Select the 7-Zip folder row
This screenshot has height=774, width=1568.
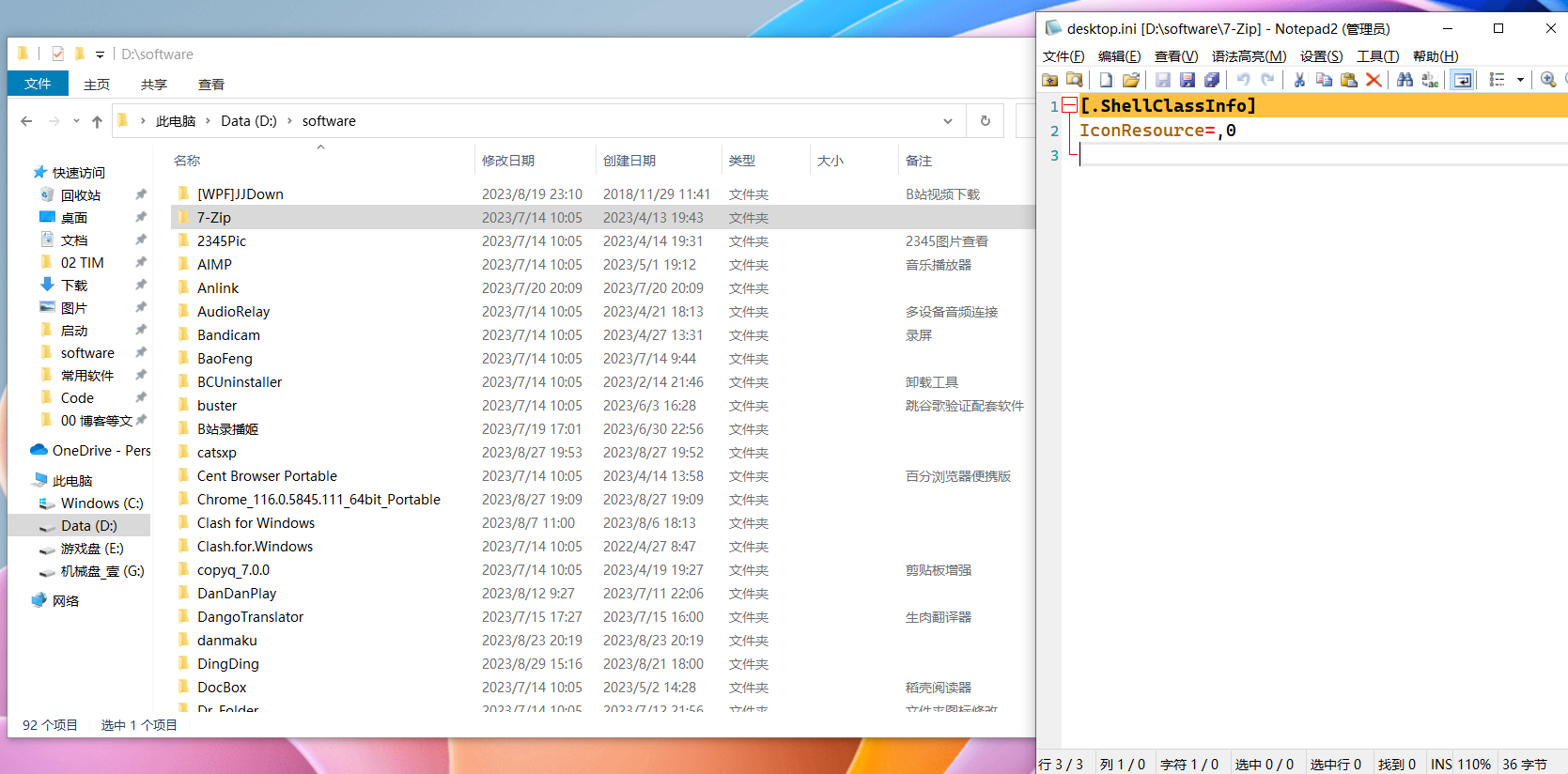point(603,217)
